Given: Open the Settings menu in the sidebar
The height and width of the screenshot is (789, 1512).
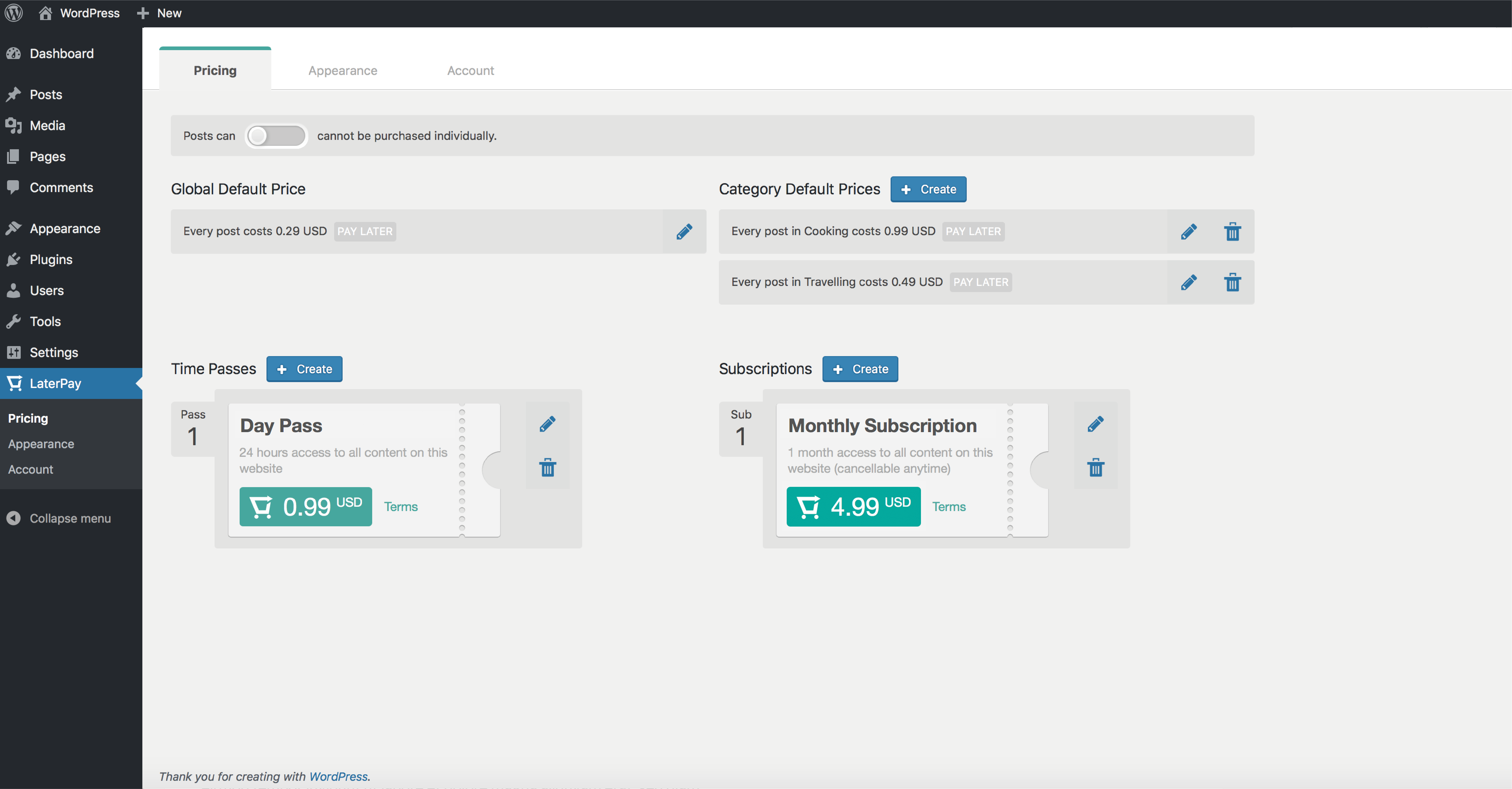Looking at the screenshot, I should 53,352.
